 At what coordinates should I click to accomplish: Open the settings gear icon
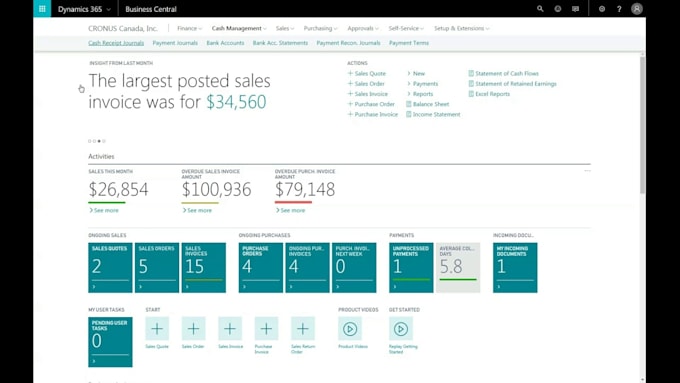[602, 9]
